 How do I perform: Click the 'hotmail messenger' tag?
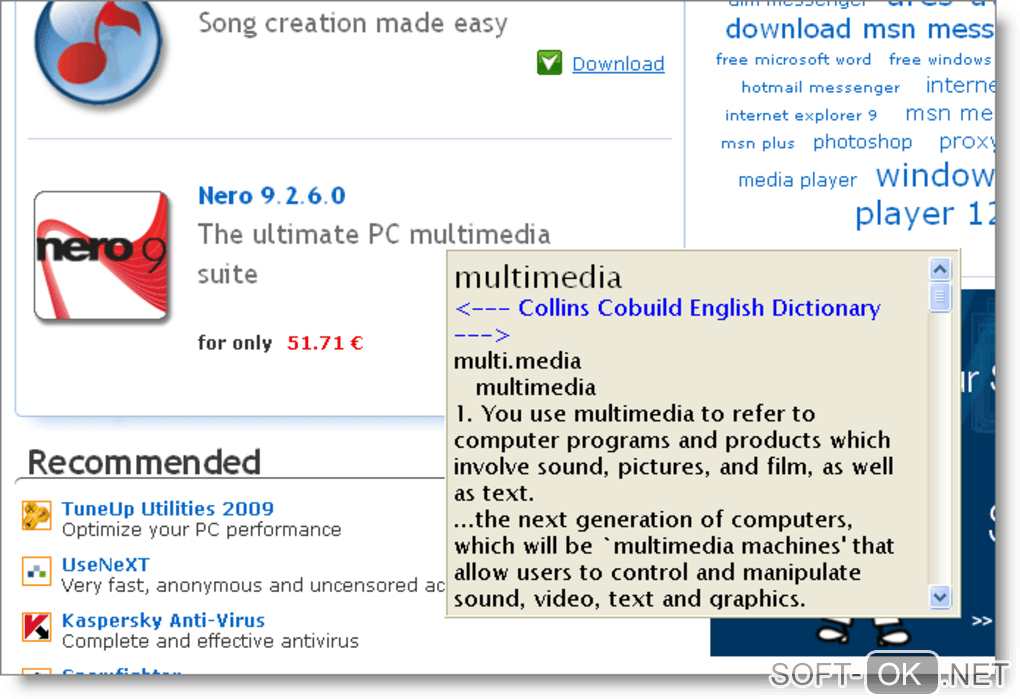tap(820, 87)
